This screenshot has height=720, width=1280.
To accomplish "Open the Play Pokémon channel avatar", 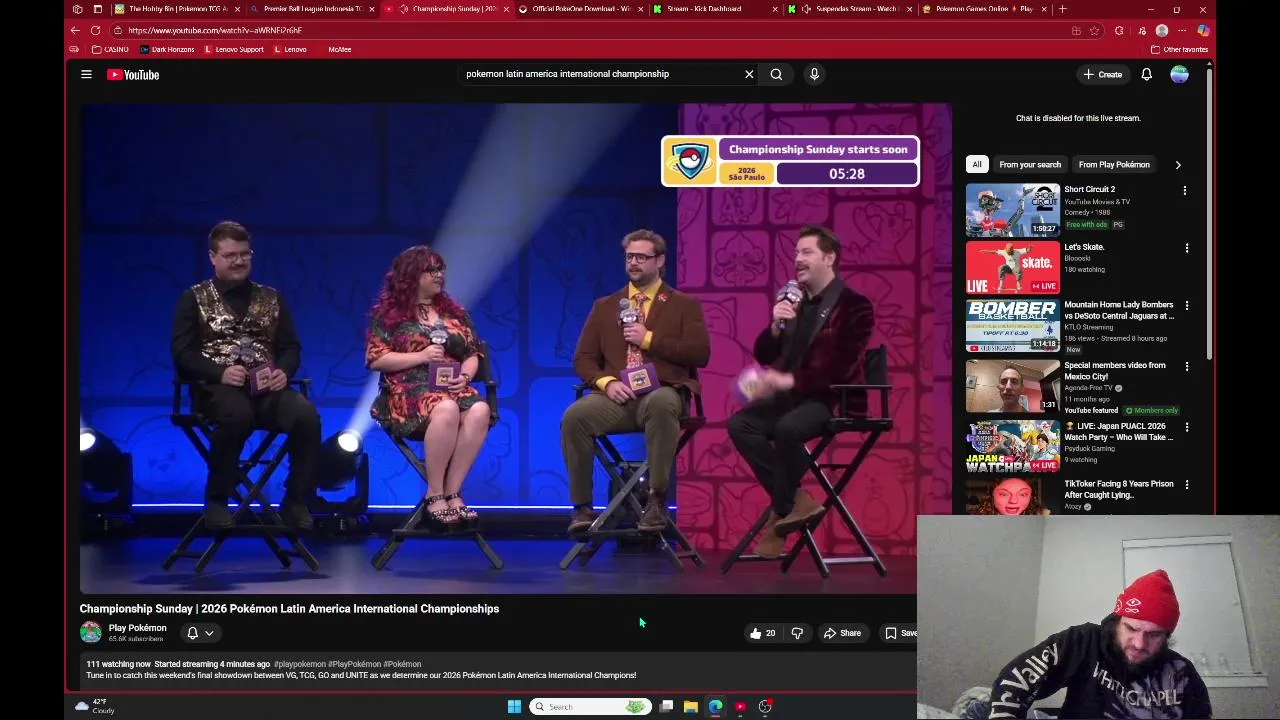I will [91, 632].
